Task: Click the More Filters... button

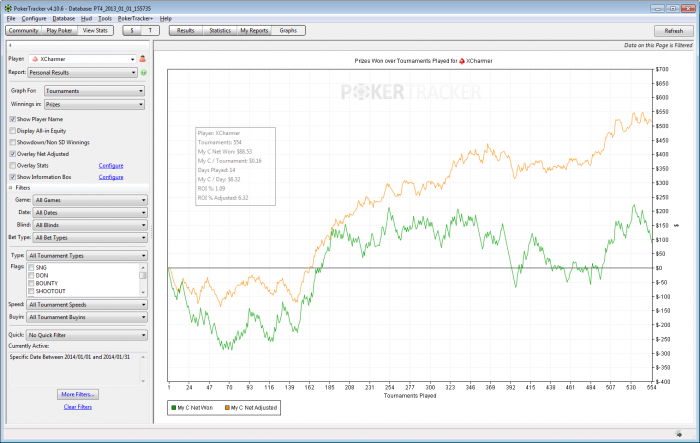Action: pyautogui.click(x=78, y=394)
